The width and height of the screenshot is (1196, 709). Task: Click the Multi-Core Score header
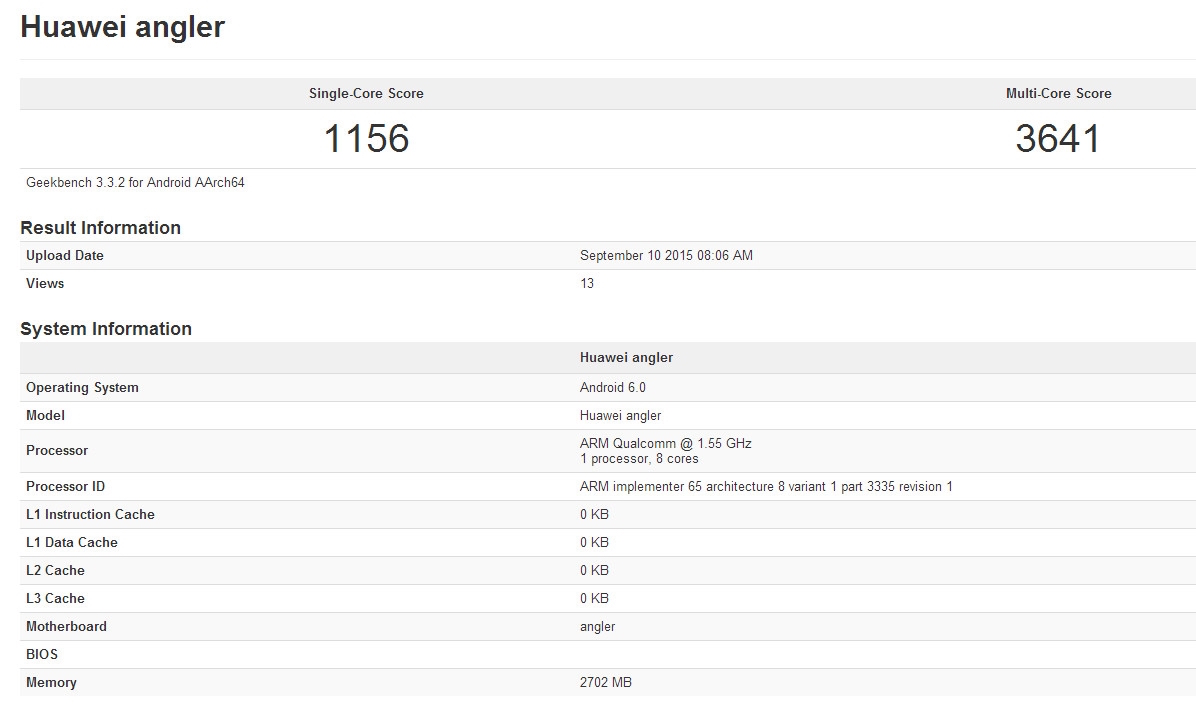coord(1058,93)
